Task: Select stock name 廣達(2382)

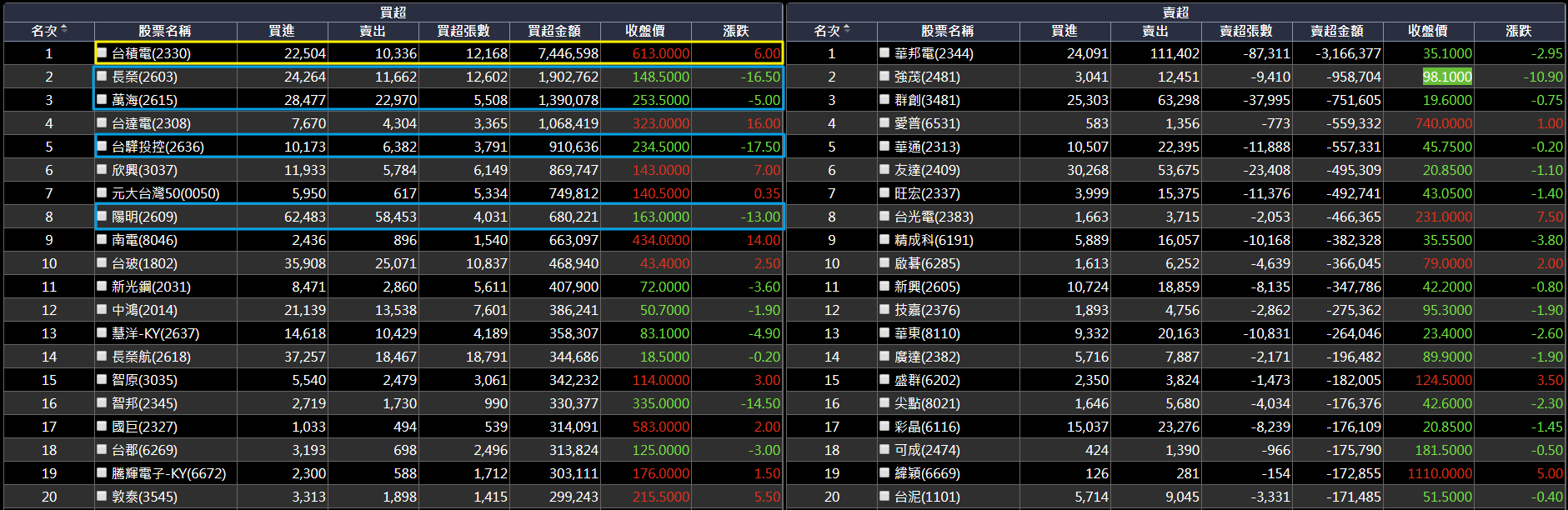Action: pos(927,357)
